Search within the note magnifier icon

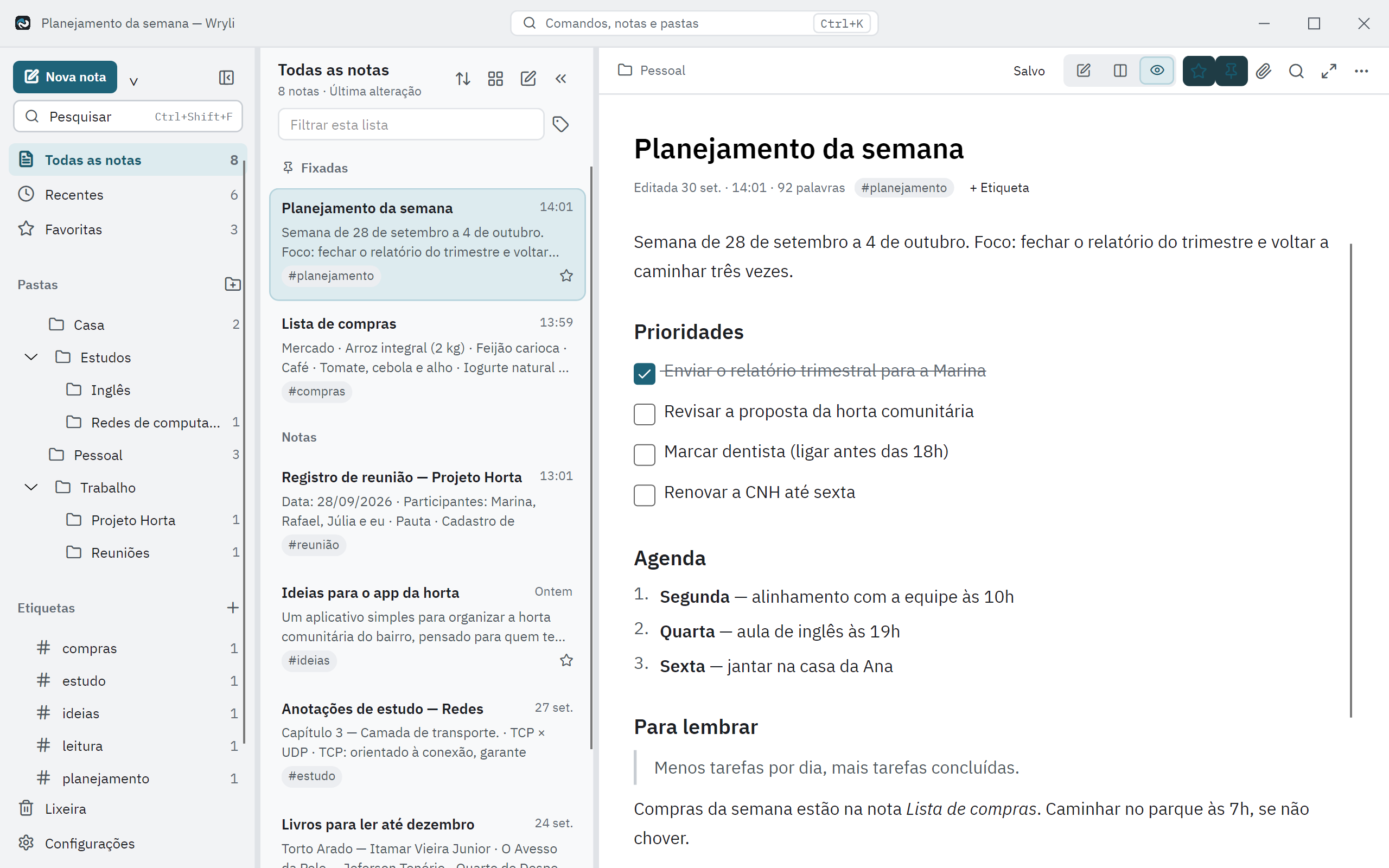coord(1296,71)
